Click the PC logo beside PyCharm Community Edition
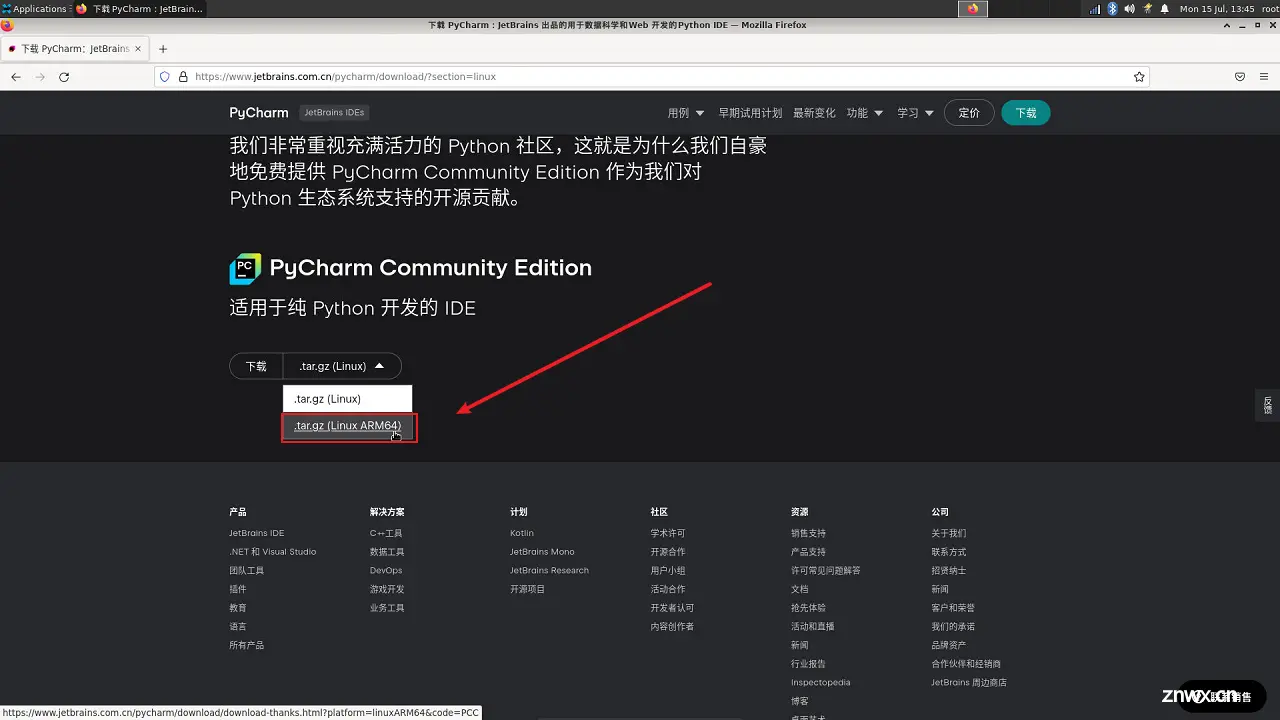 click(245, 268)
